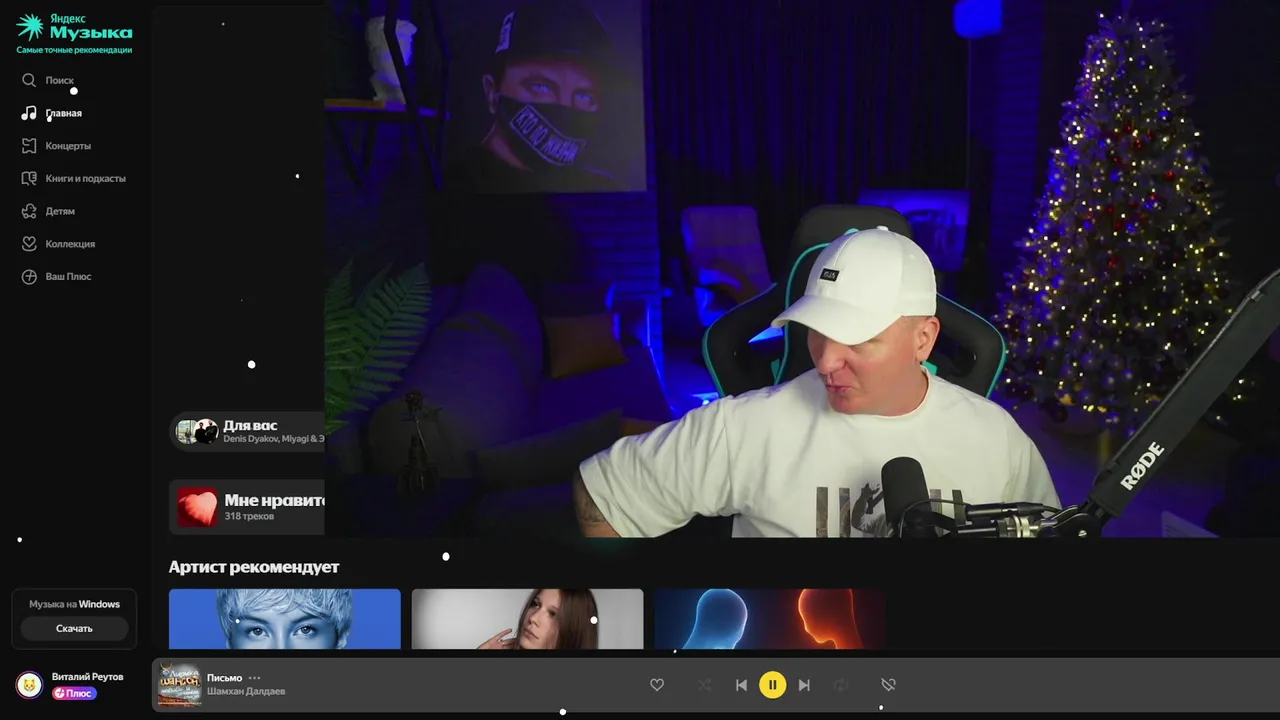This screenshot has width=1280, height=720.
Task: Open the long-haired woman artist recommendation card
Action: [527, 619]
